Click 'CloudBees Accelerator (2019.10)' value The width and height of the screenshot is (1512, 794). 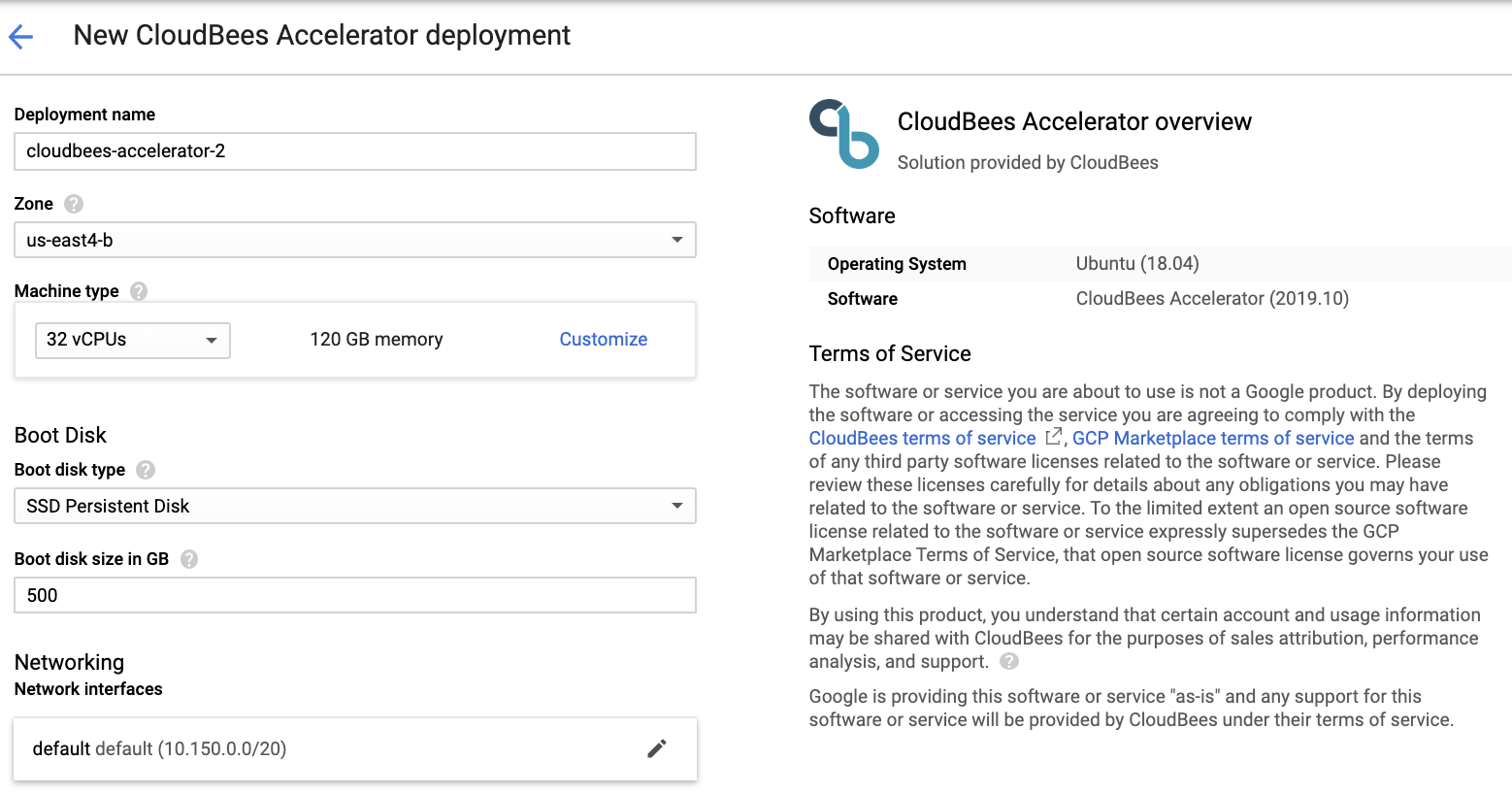point(1212,299)
